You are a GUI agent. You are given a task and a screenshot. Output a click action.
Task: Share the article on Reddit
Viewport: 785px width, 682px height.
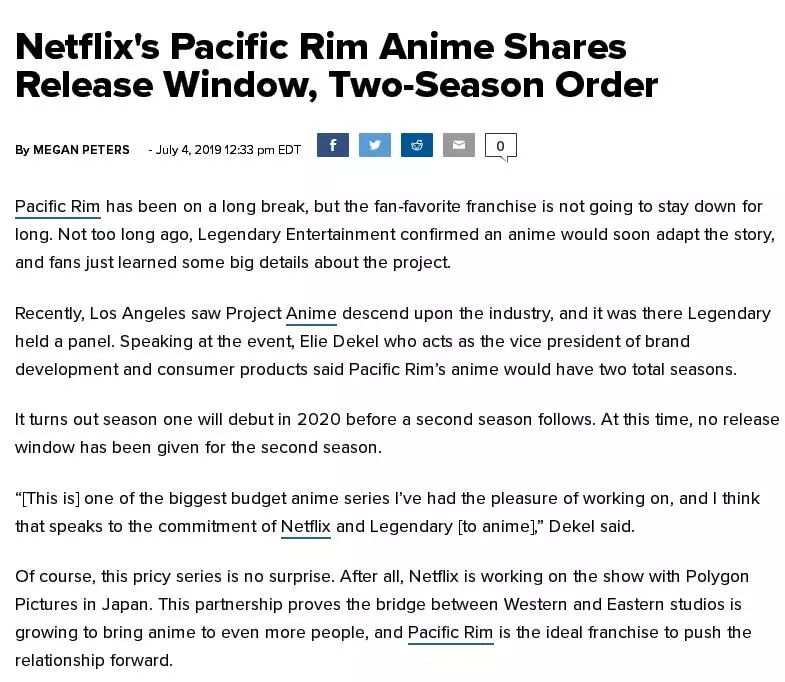[x=416, y=145]
